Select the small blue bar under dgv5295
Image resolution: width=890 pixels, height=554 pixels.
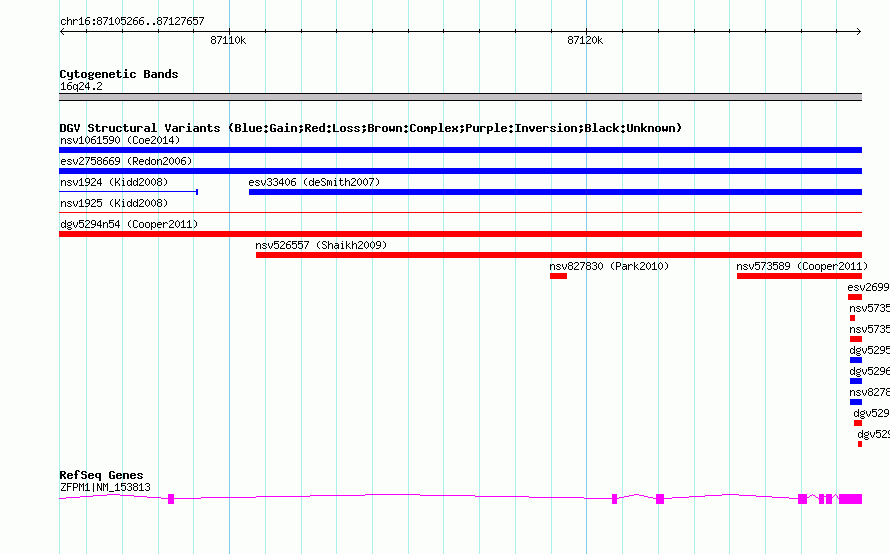[x=856, y=360]
